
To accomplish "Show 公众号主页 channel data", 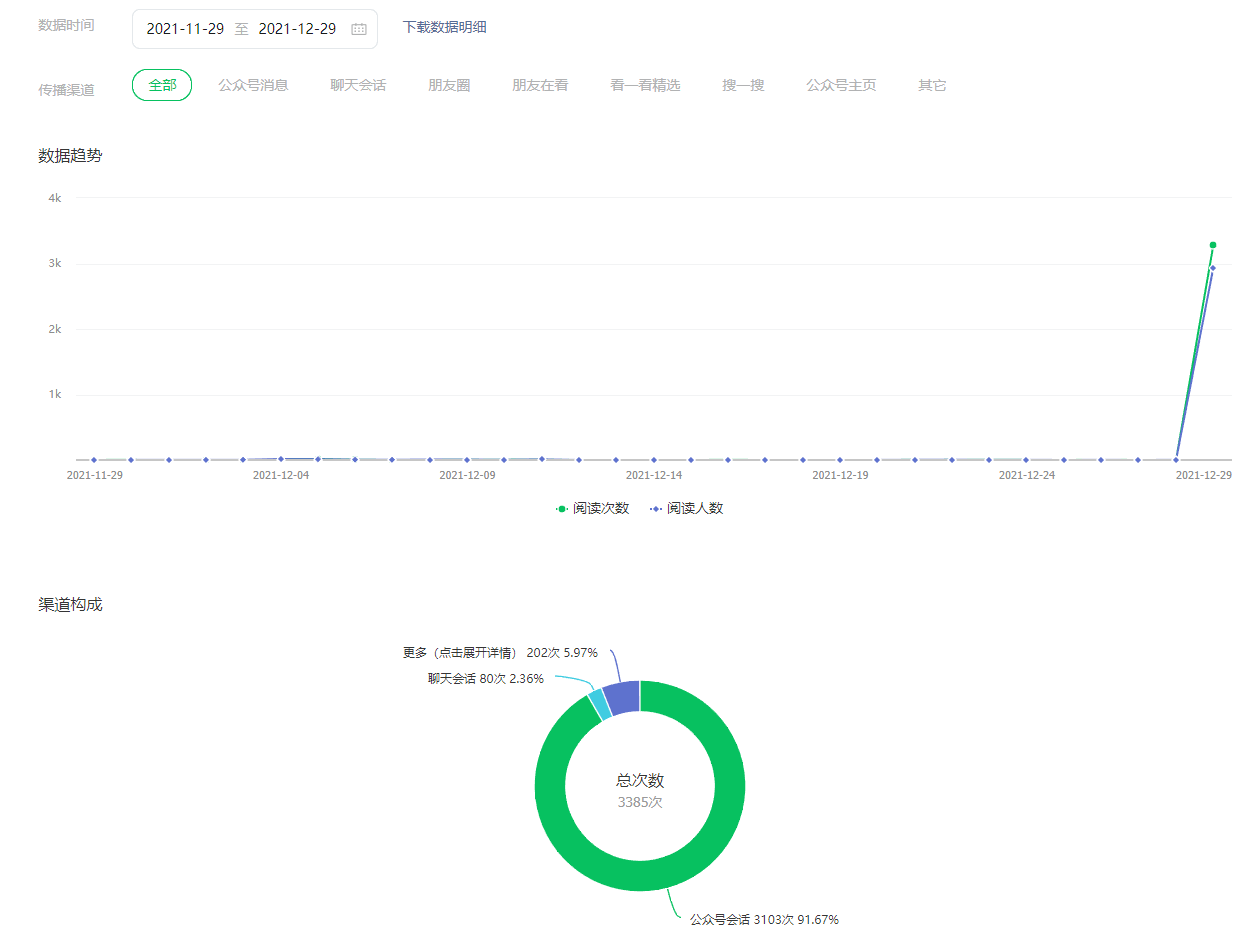I will coord(841,86).
